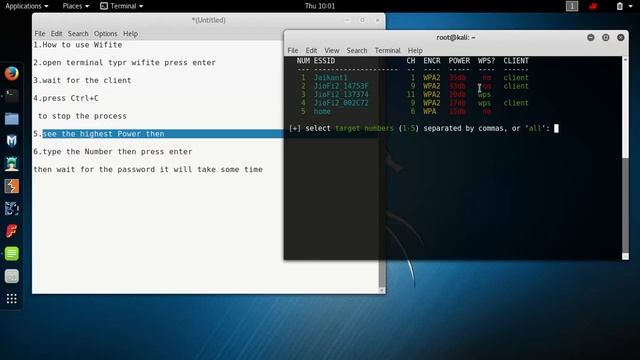Click the clock Thu 10:01
Screen dimensions: 640x360
tap(320, 6)
